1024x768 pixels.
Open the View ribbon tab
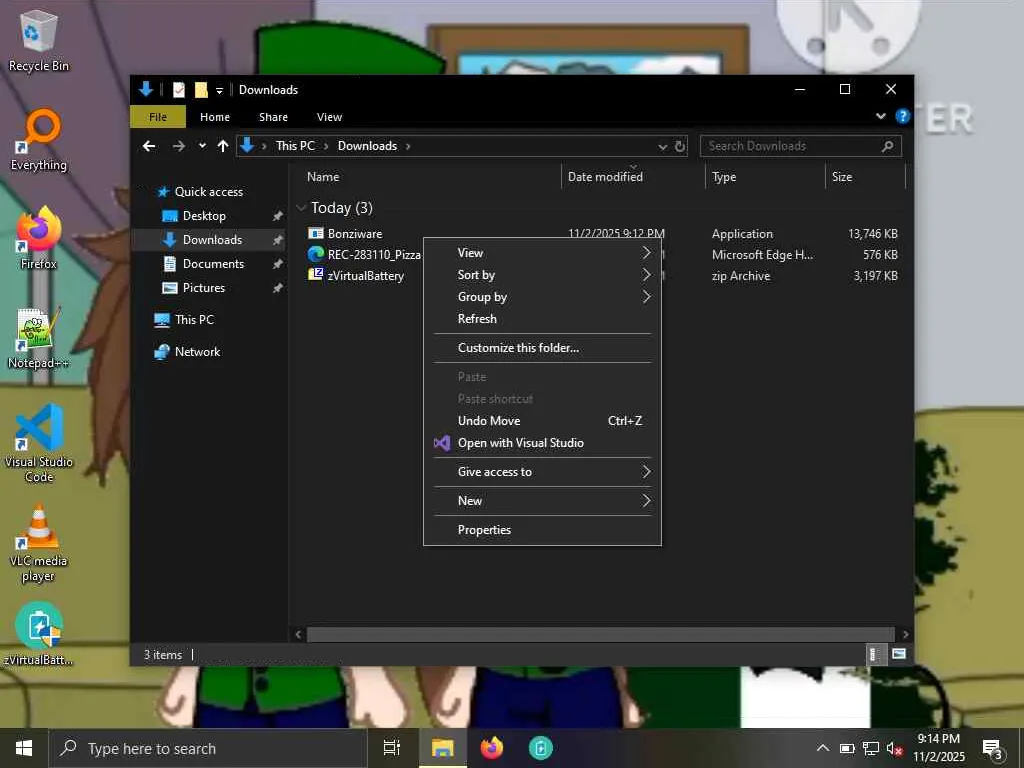329,117
